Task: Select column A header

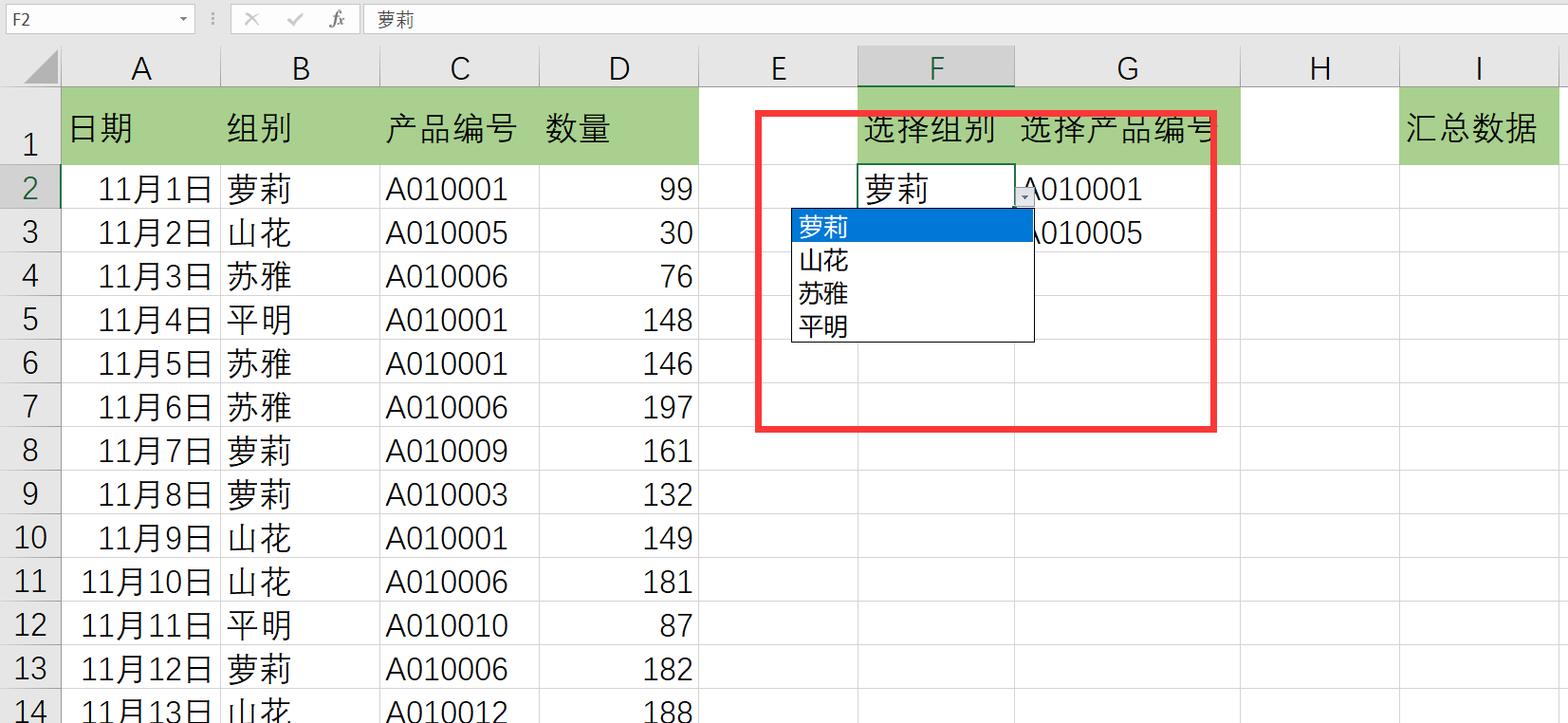Action: pos(141,68)
